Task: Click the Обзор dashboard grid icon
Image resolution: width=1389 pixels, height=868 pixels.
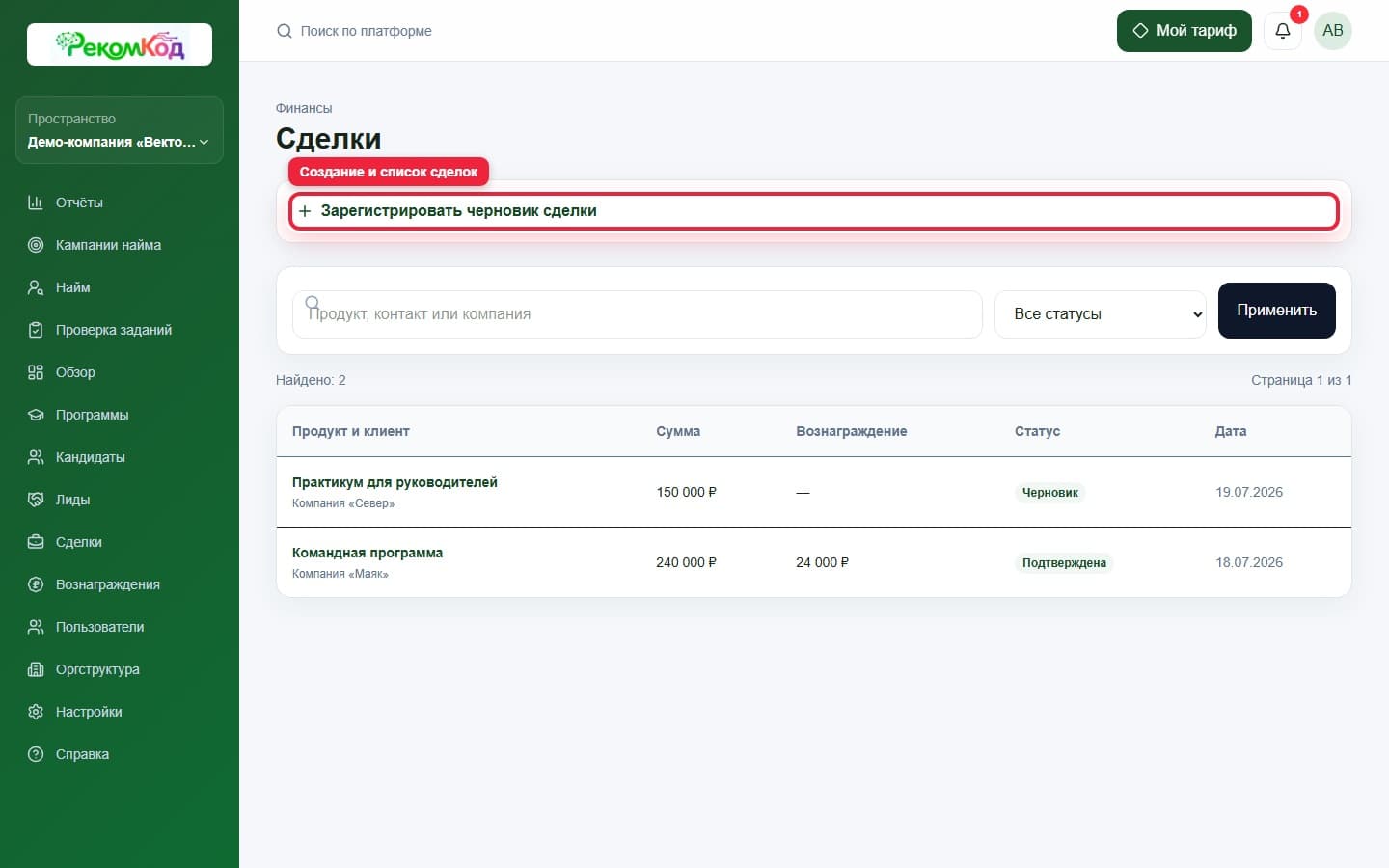Action: click(x=36, y=372)
